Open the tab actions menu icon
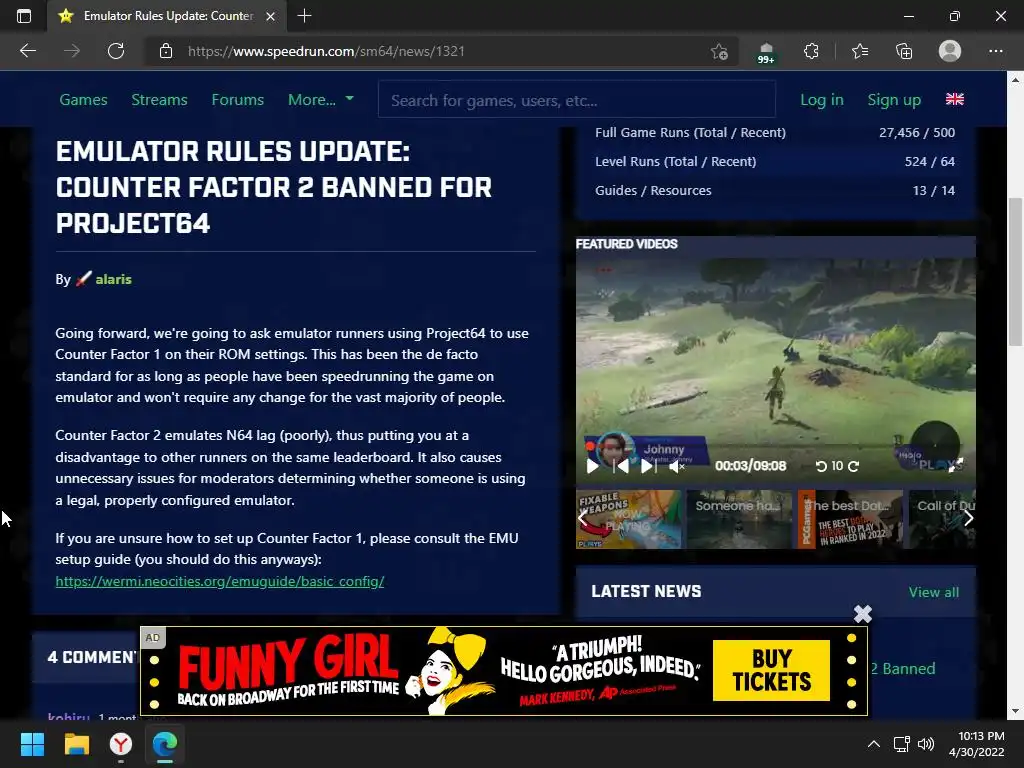The height and width of the screenshot is (768, 1024). 24,16
